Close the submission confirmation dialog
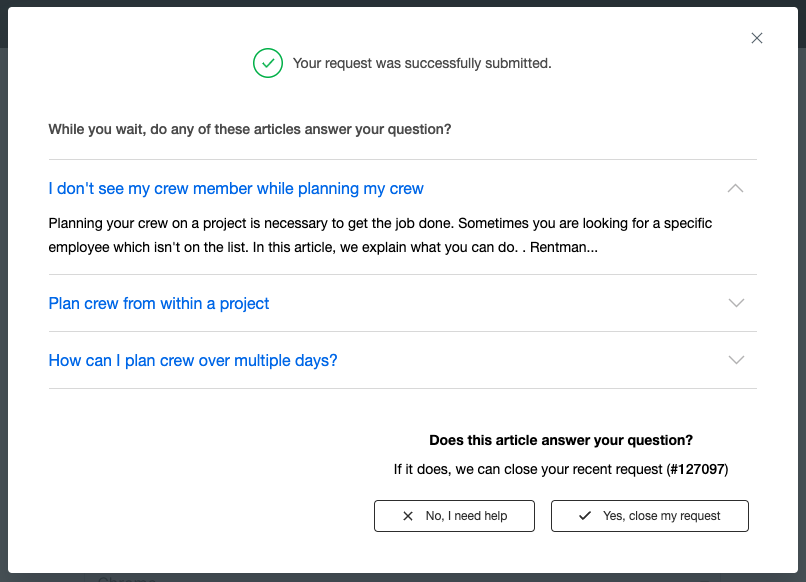Screen dimensions: 806x582 757,38
